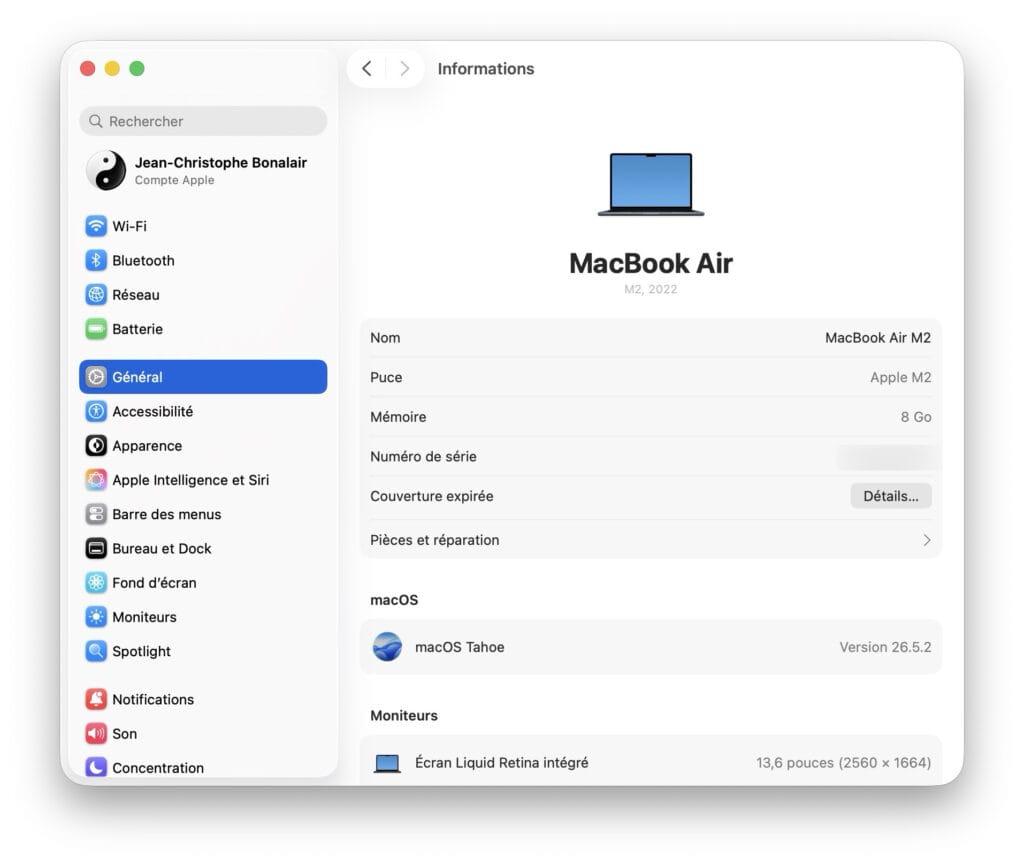Viewport: 1024px width, 865px height.
Task: Click the Apparence icon
Action: (96, 446)
